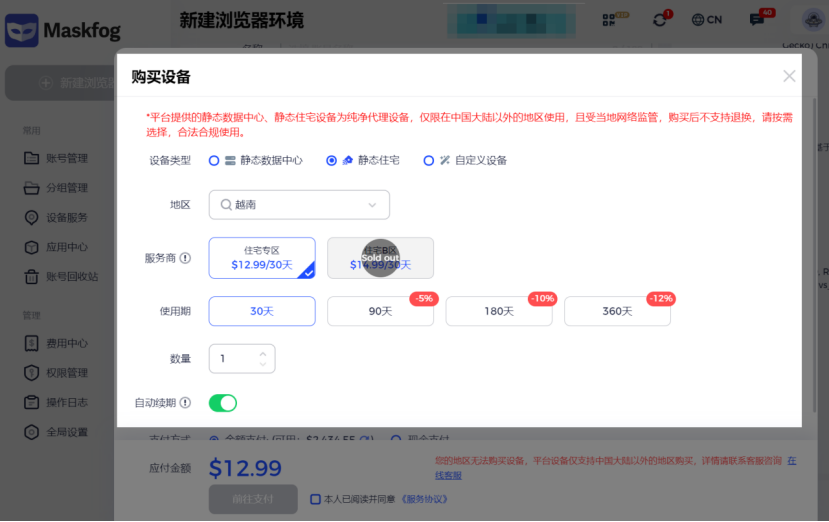Increase quantity with the up arrow
This screenshot has height=522, width=829.
pyautogui.click(x=263, y=353)
